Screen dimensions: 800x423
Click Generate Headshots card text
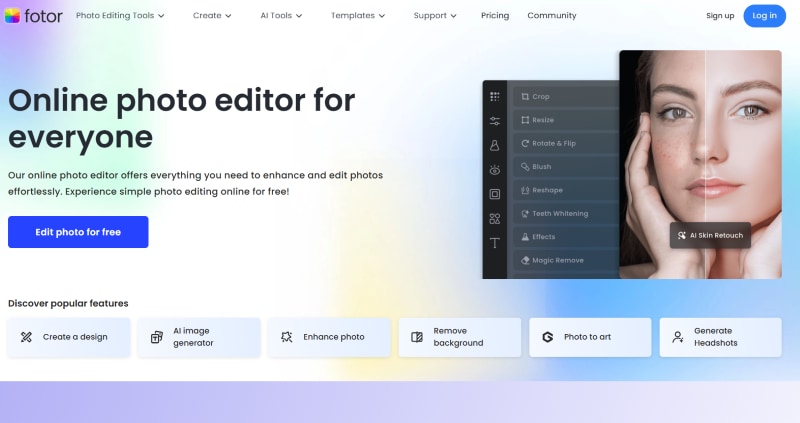[716, 337]
